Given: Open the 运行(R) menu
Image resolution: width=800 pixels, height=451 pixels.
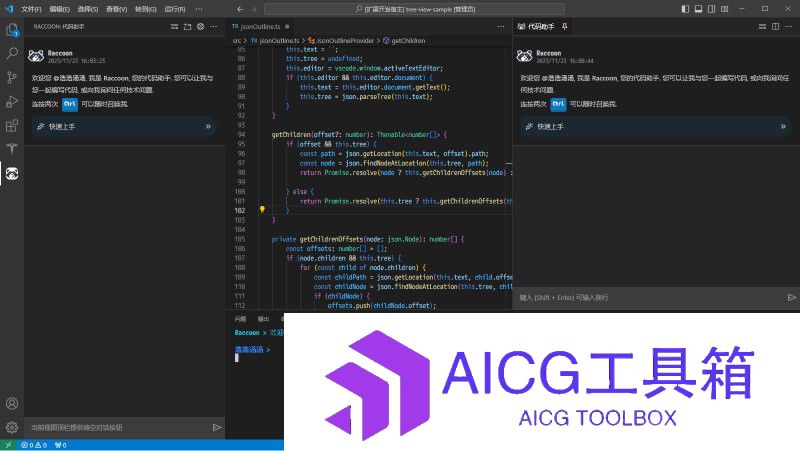Looking at the screenshot, I should pyautogui.click(x=174, y=9).
